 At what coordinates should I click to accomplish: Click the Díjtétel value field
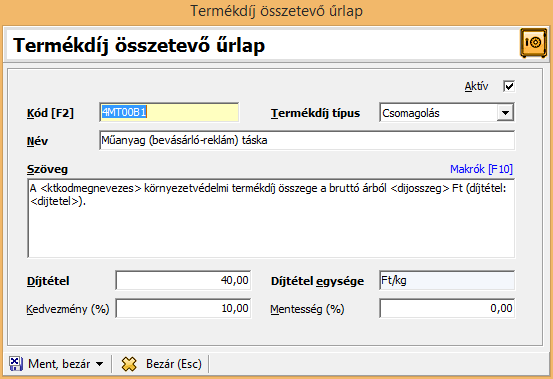(x=183, y=281)
